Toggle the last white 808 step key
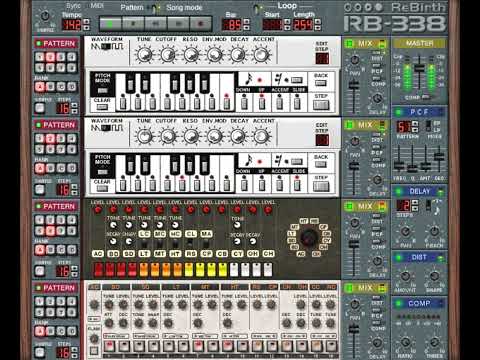The image size is (480, 360). [x=268, y=269]
